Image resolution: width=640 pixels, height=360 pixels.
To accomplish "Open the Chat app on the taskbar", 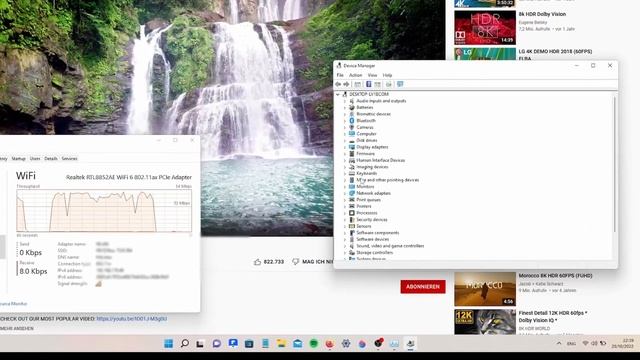I will coord(217,344).
